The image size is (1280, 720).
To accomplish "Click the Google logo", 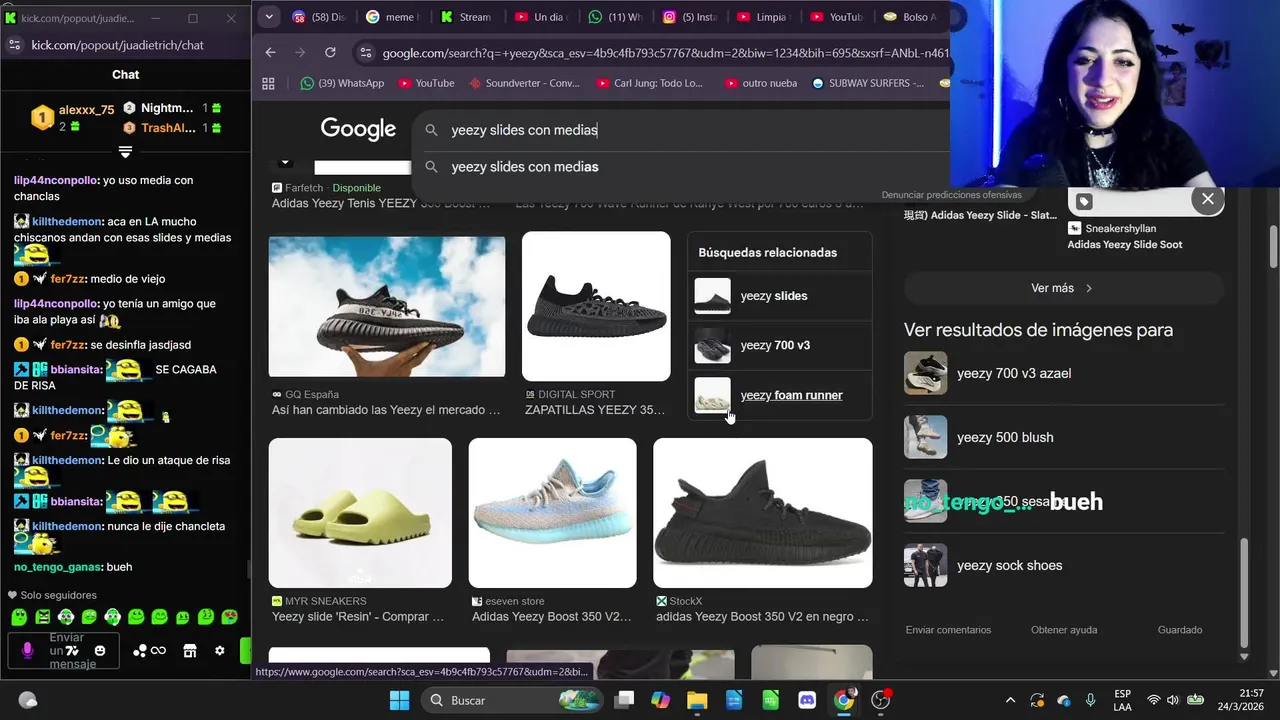I will pyautogui.click(x=358, y=129).
